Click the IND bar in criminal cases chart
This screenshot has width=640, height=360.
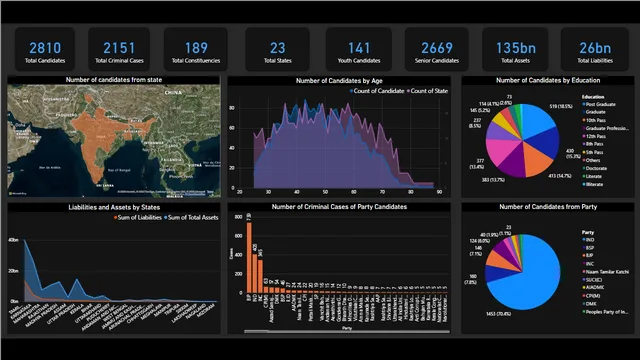[255, 273]
